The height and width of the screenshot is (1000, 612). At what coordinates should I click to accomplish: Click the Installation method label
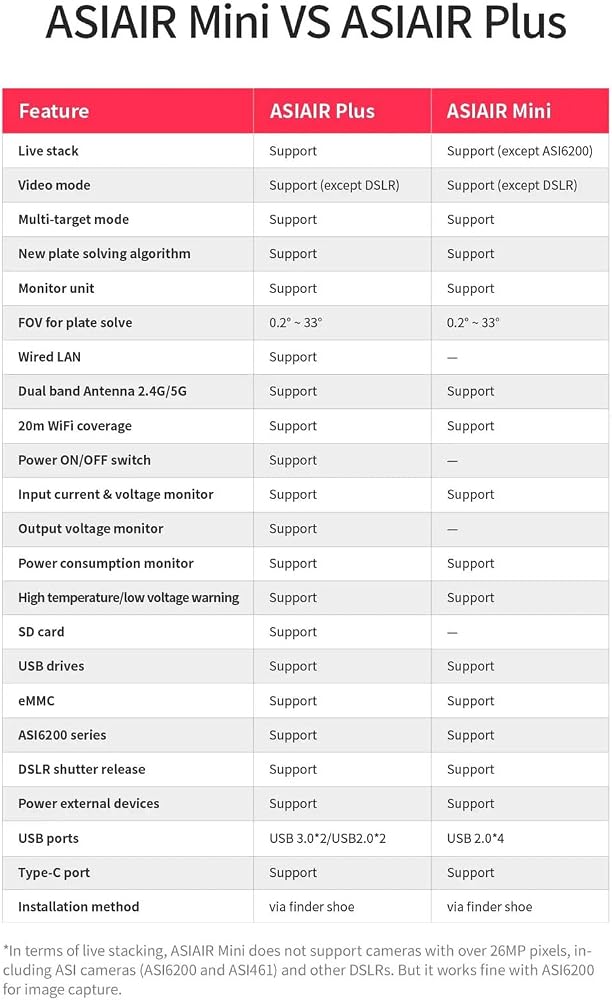click(78, 907)
